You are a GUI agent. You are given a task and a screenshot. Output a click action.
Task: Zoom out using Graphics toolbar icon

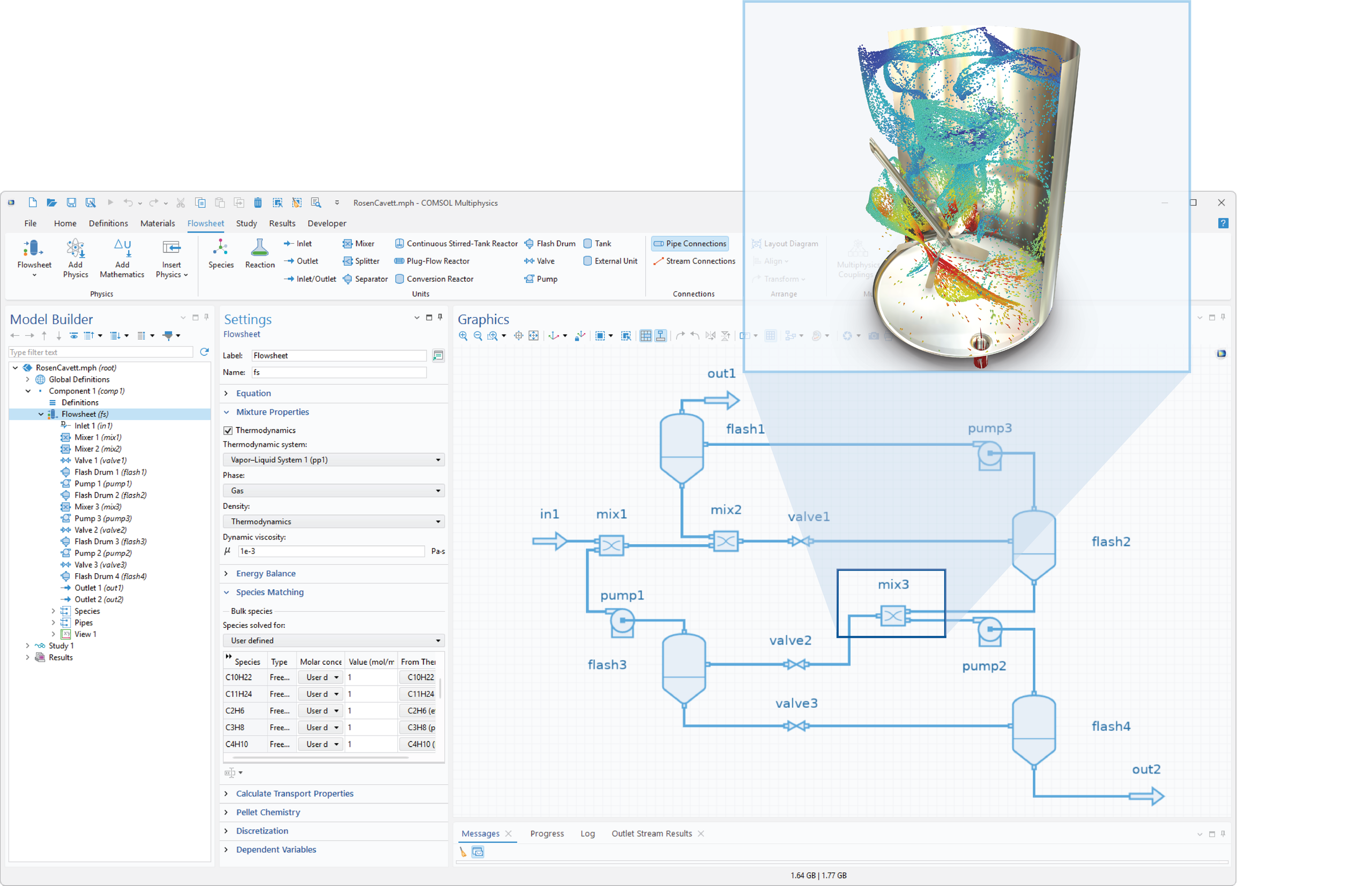pyautogui.click(x=478, y=335)
